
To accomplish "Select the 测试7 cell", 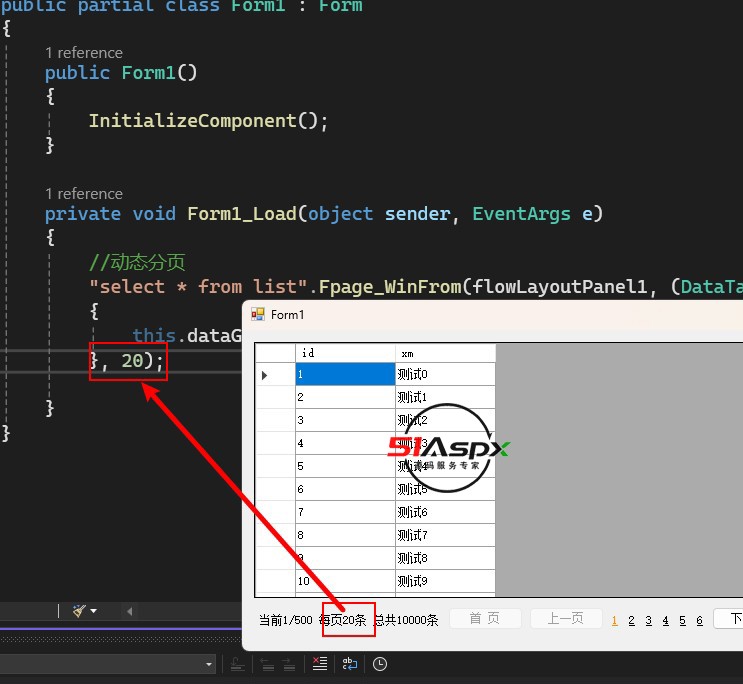I will (x=445, y=535).
